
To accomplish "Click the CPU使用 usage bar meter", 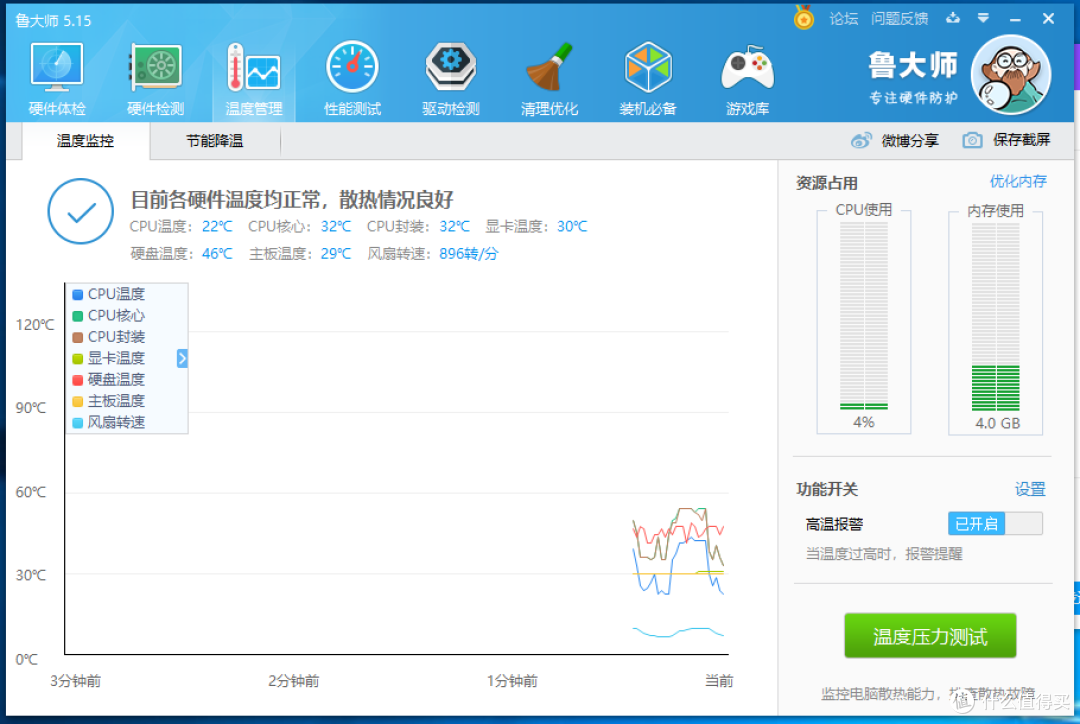I will (864, 316).
